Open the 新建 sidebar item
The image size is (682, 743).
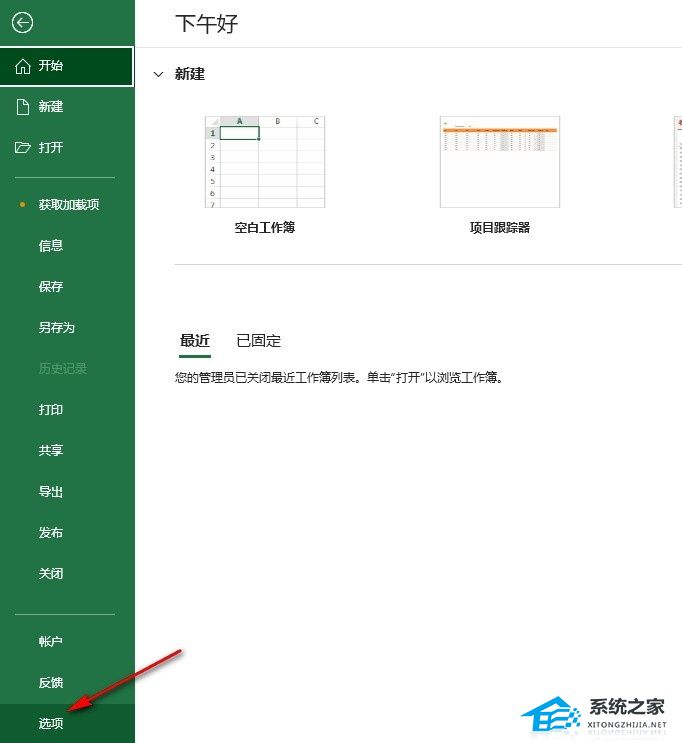(67, 107)
